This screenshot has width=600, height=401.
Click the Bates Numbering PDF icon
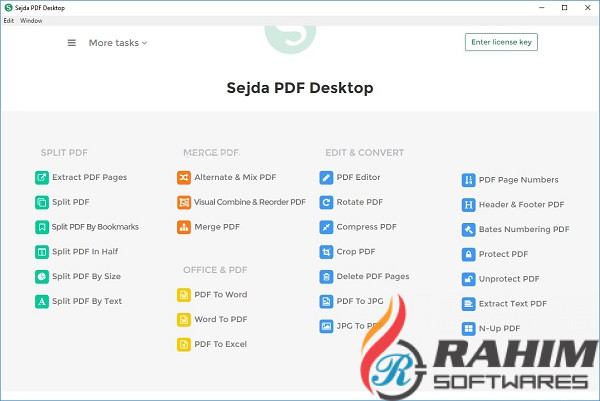(469, 230)
